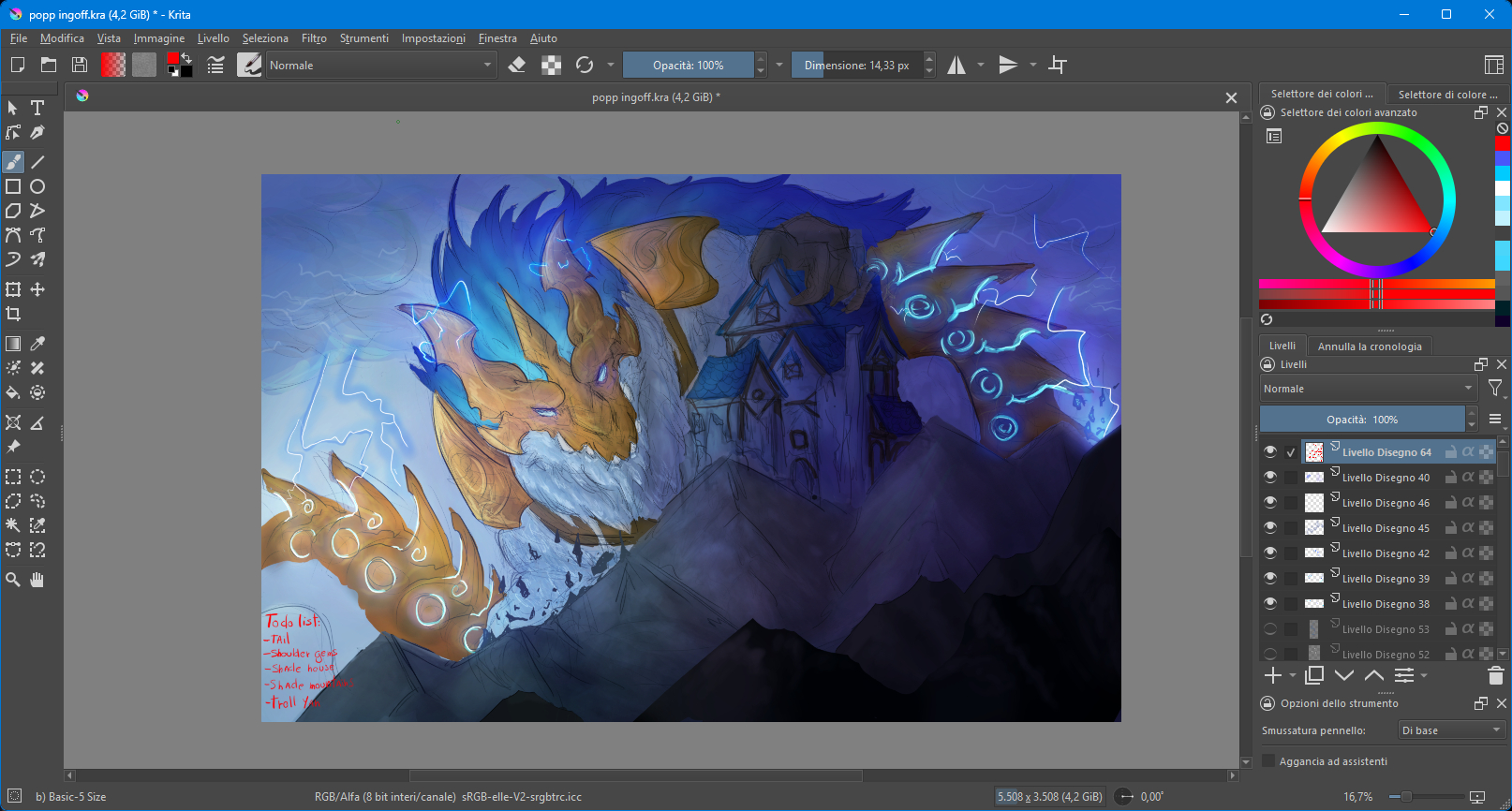The image size is (1512, 811).
Task: Select Livello Disegno 46 layer
Action: click(1386, 503)
